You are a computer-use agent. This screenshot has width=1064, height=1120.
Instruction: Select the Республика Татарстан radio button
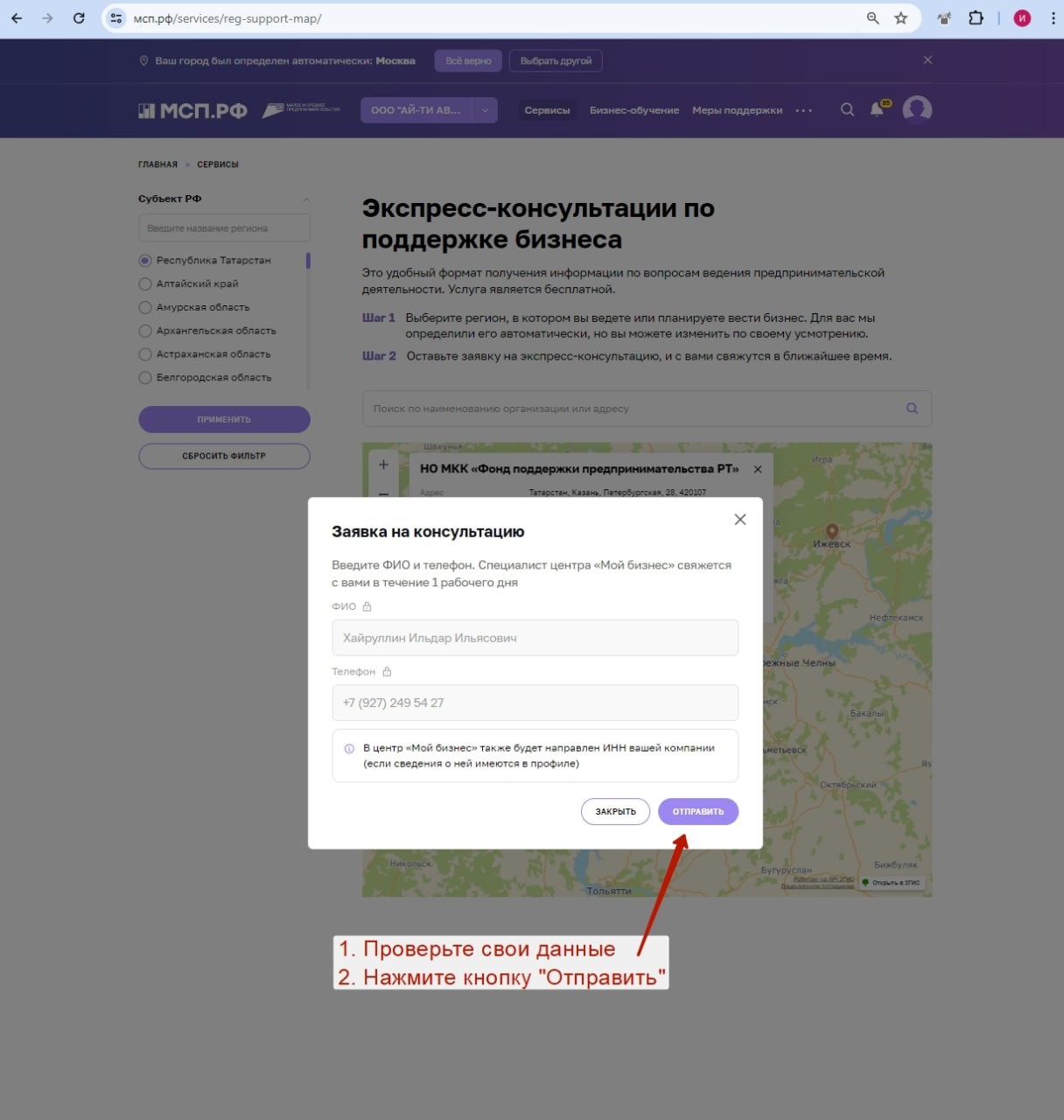coord(145,261)
